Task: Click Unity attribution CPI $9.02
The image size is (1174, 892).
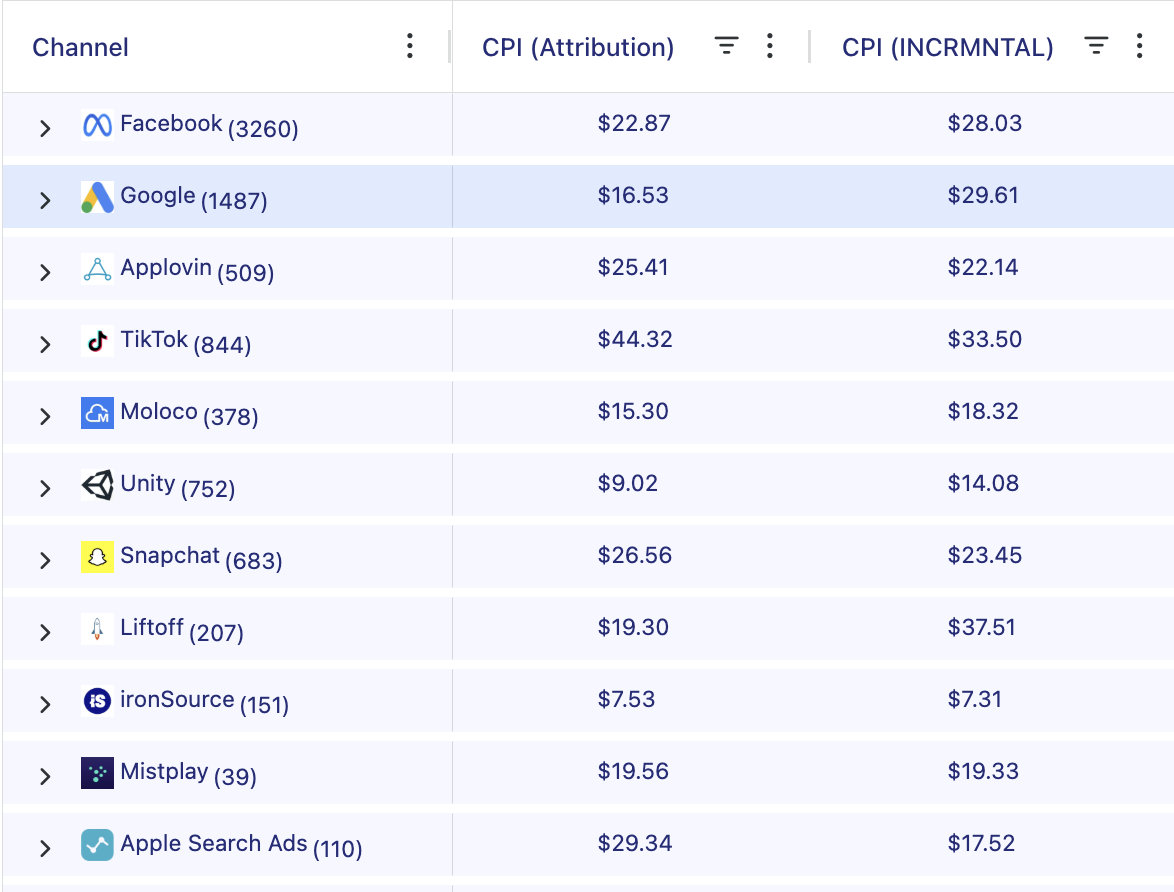Action: [627, 482]
